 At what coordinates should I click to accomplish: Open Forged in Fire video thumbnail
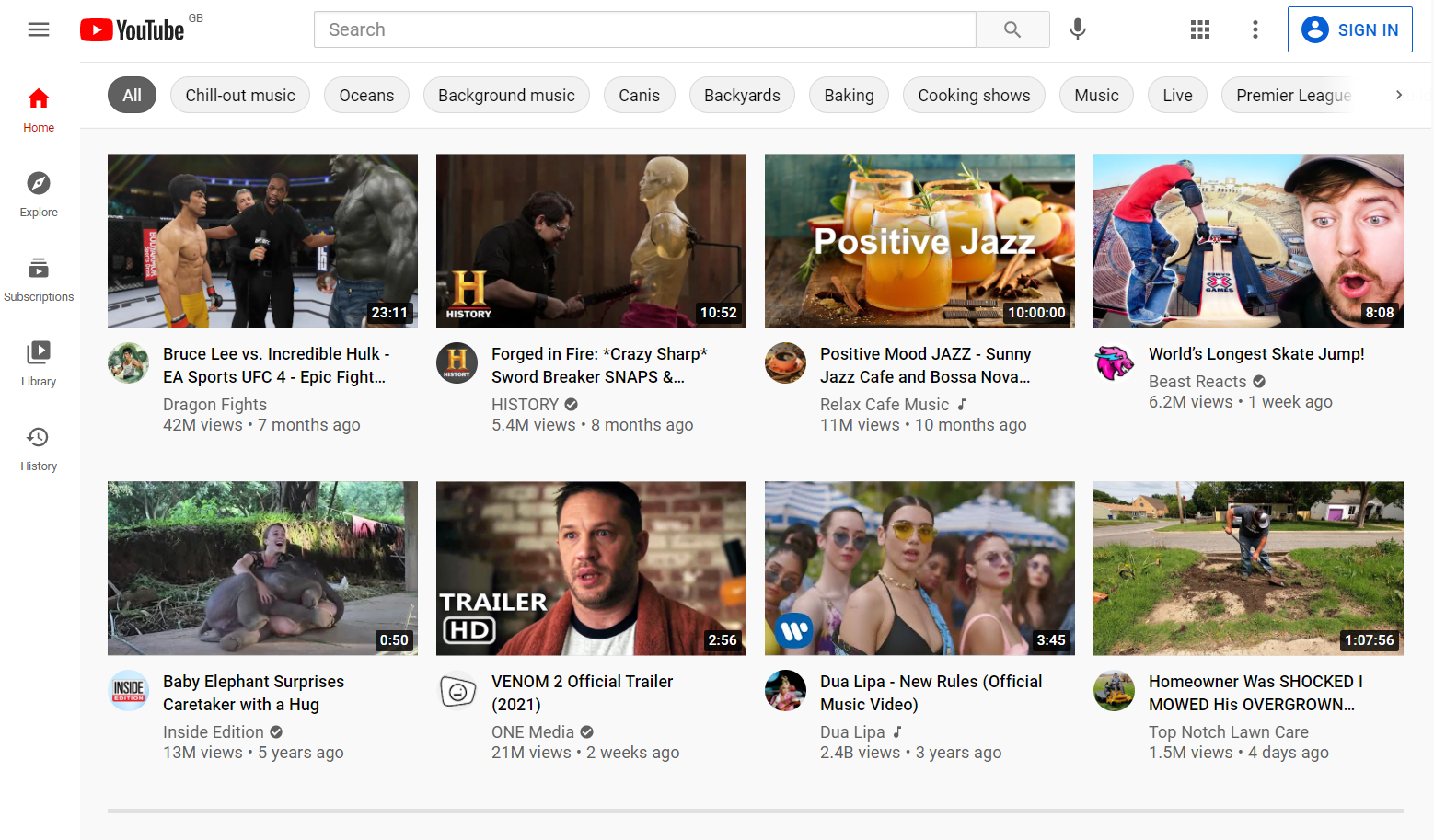pos(591,241)
